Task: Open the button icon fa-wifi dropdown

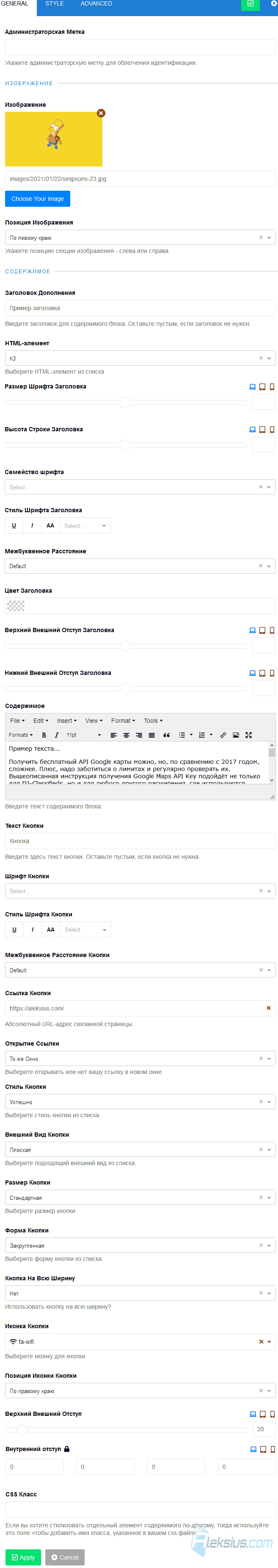Action: [140, 1342]
